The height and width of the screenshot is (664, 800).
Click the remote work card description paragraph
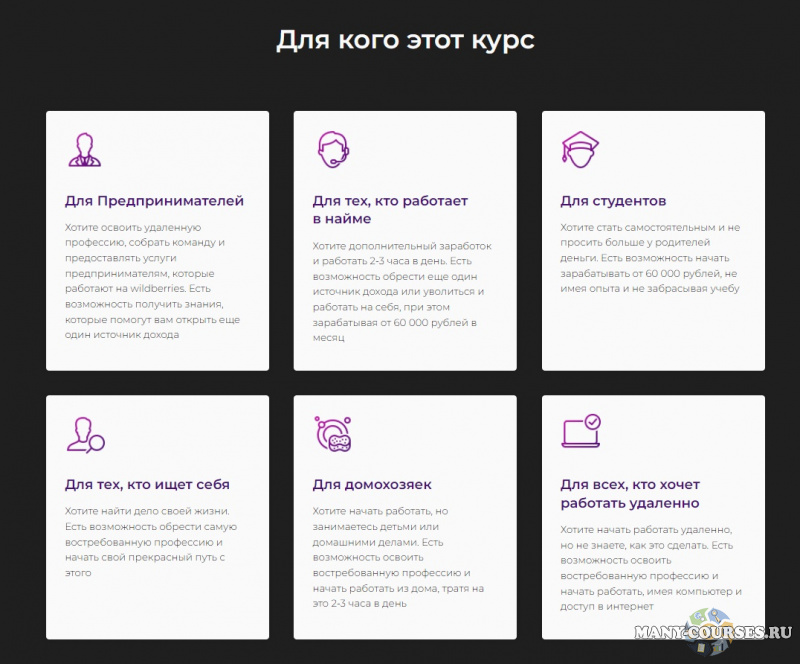(650, 567)
